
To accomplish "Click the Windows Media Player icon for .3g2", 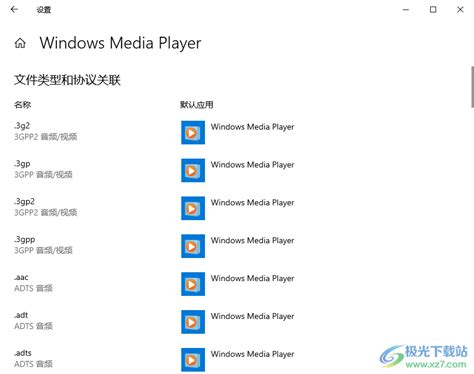I will 193,133.
